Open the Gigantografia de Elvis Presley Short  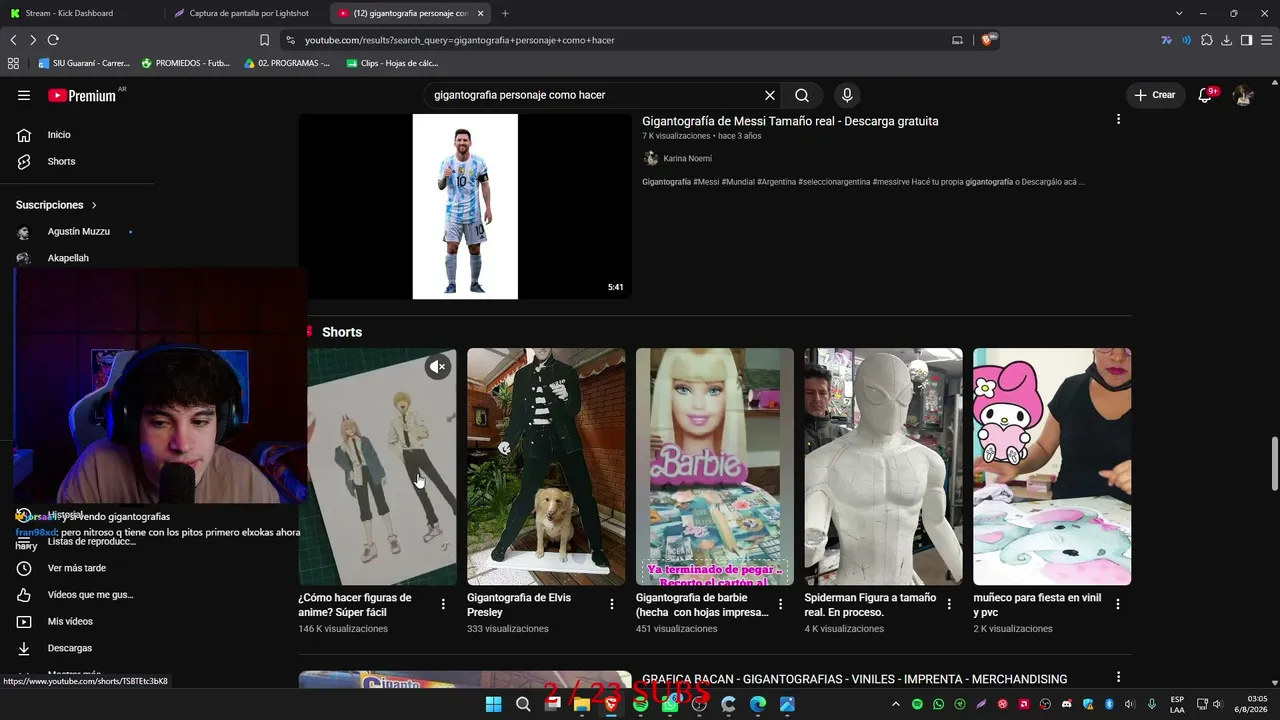[546, 466]
